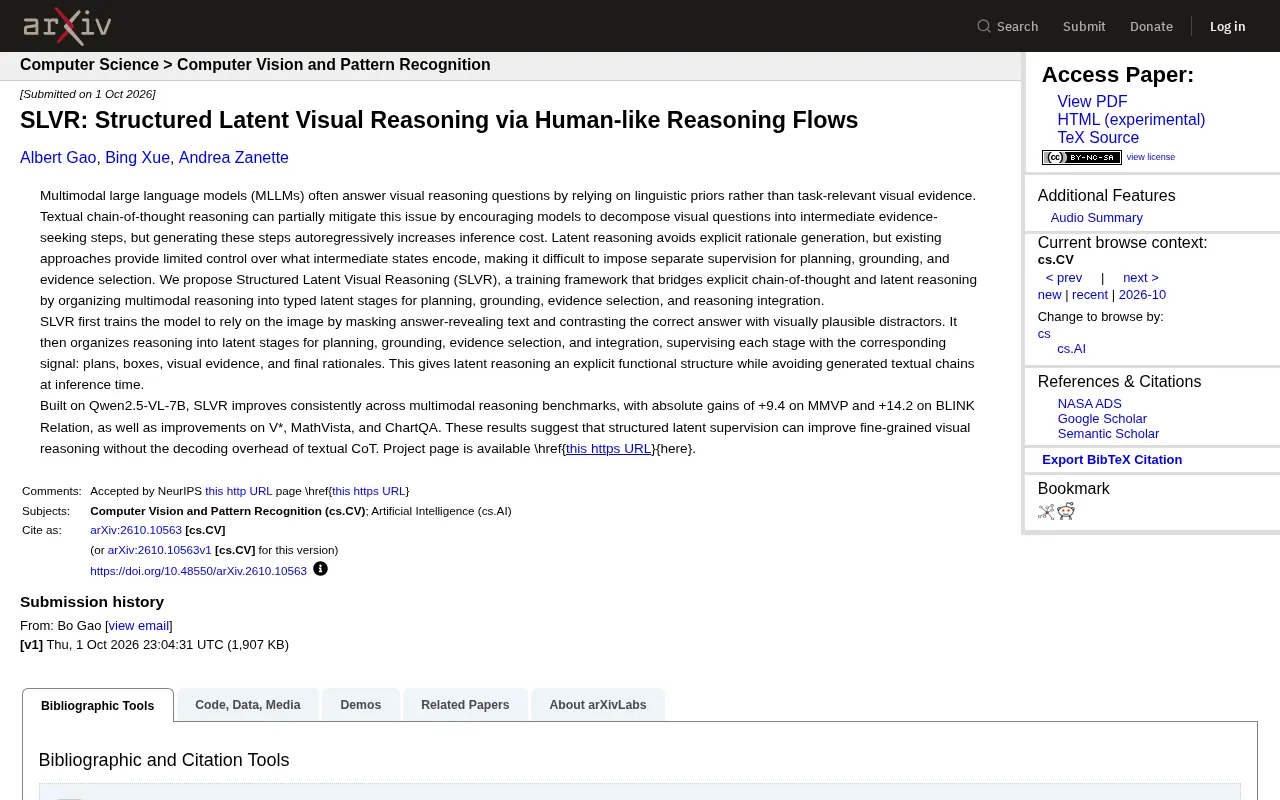Screen dimensions: 1280x800
Task: Open the HTML (experimental) link
Action: [x=1131, y=120]
